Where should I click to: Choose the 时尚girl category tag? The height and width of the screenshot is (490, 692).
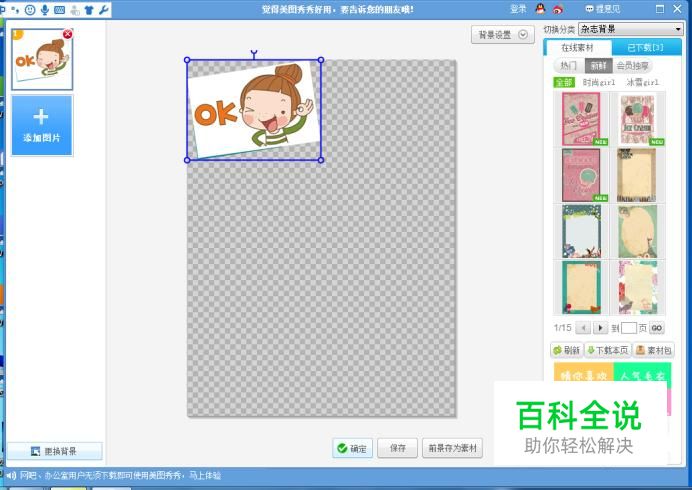pyautogui.click(x=598, y=82)
